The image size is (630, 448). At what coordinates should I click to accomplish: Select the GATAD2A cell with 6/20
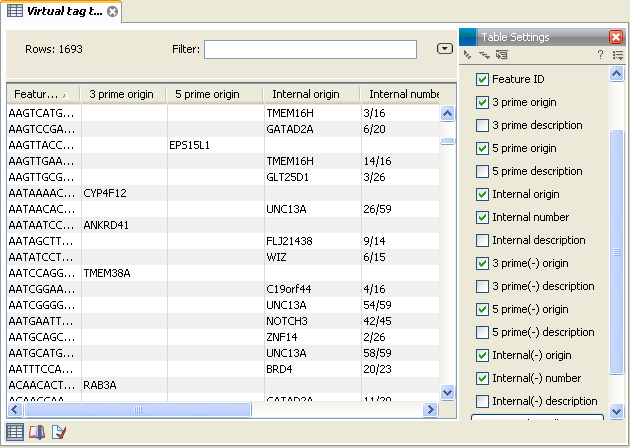tap(313, 129)
